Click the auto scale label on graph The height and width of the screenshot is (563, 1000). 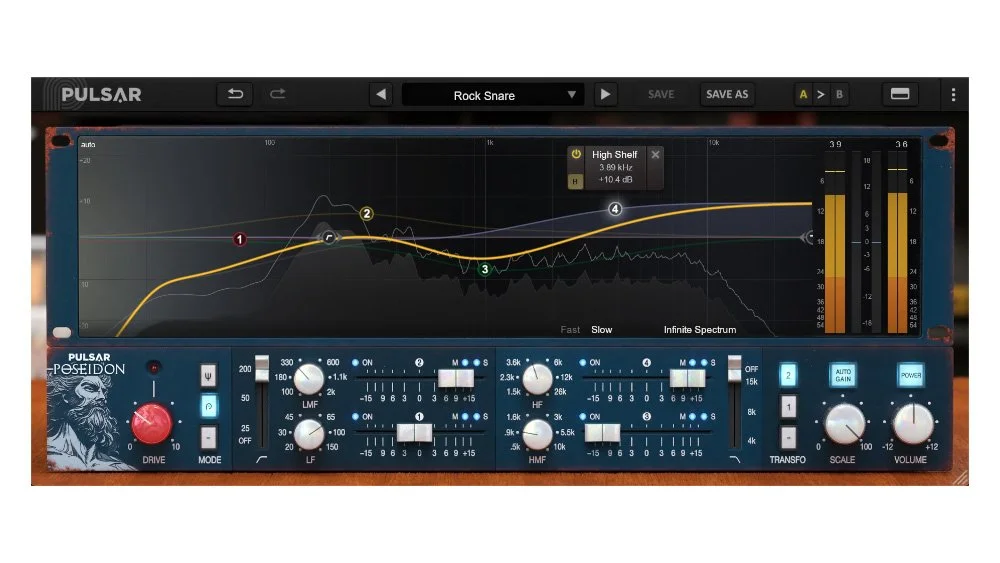tap(88, 145)
